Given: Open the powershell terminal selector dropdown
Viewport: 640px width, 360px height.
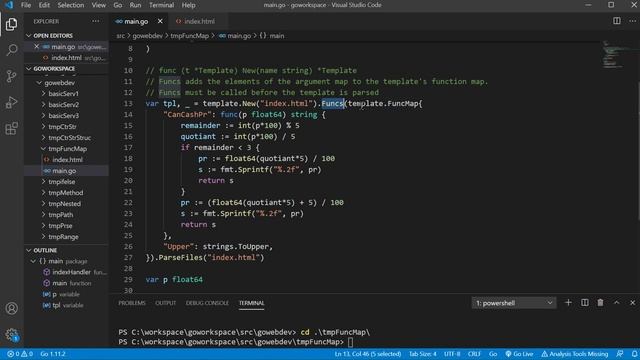Looking at the screenshot, I should click(x=513, y=303).
